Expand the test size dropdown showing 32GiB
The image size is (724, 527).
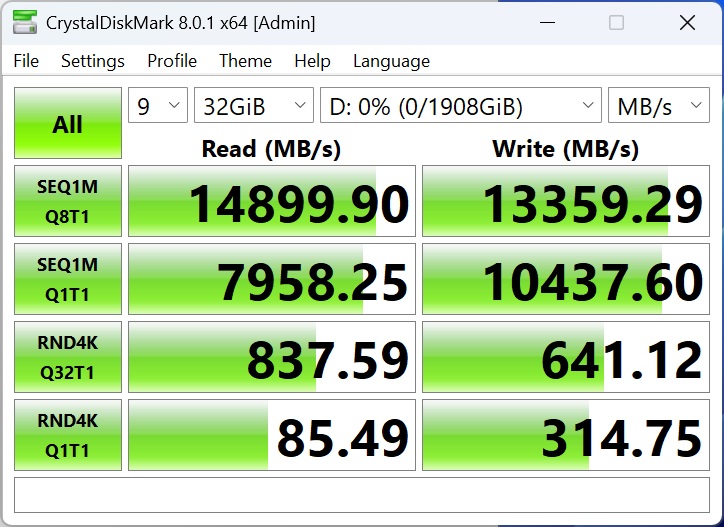(253, 105)
